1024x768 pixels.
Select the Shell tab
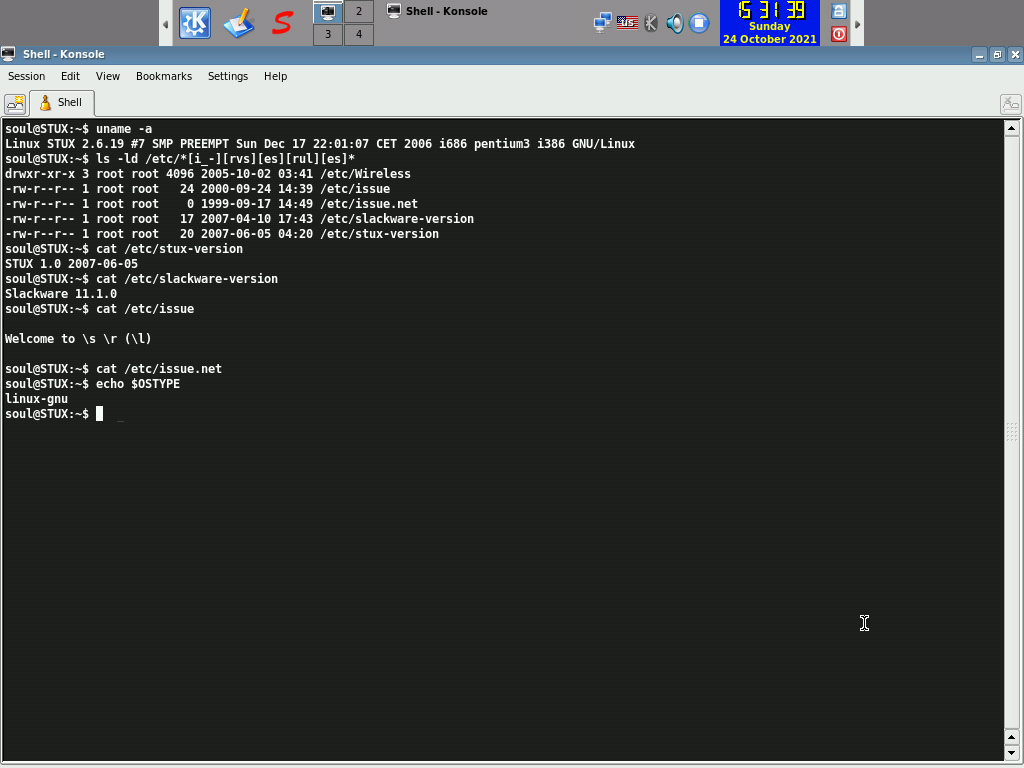coord(61,103)
